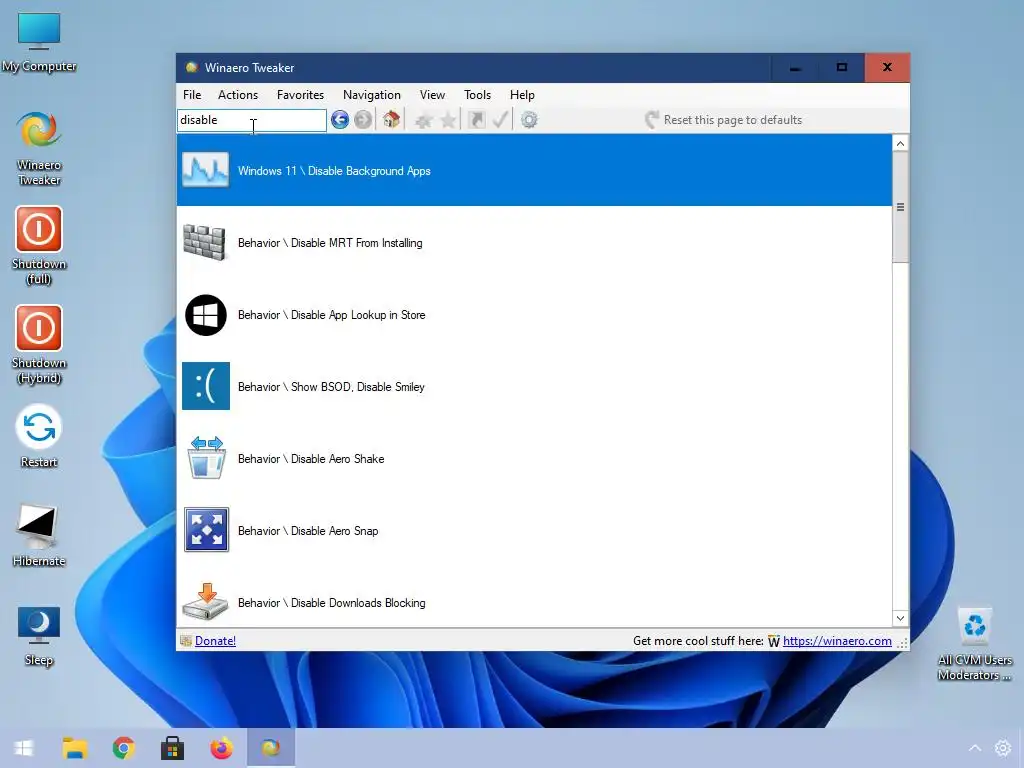
Task: Click the favorites star icon in toolbar
Action: [448, 120]
